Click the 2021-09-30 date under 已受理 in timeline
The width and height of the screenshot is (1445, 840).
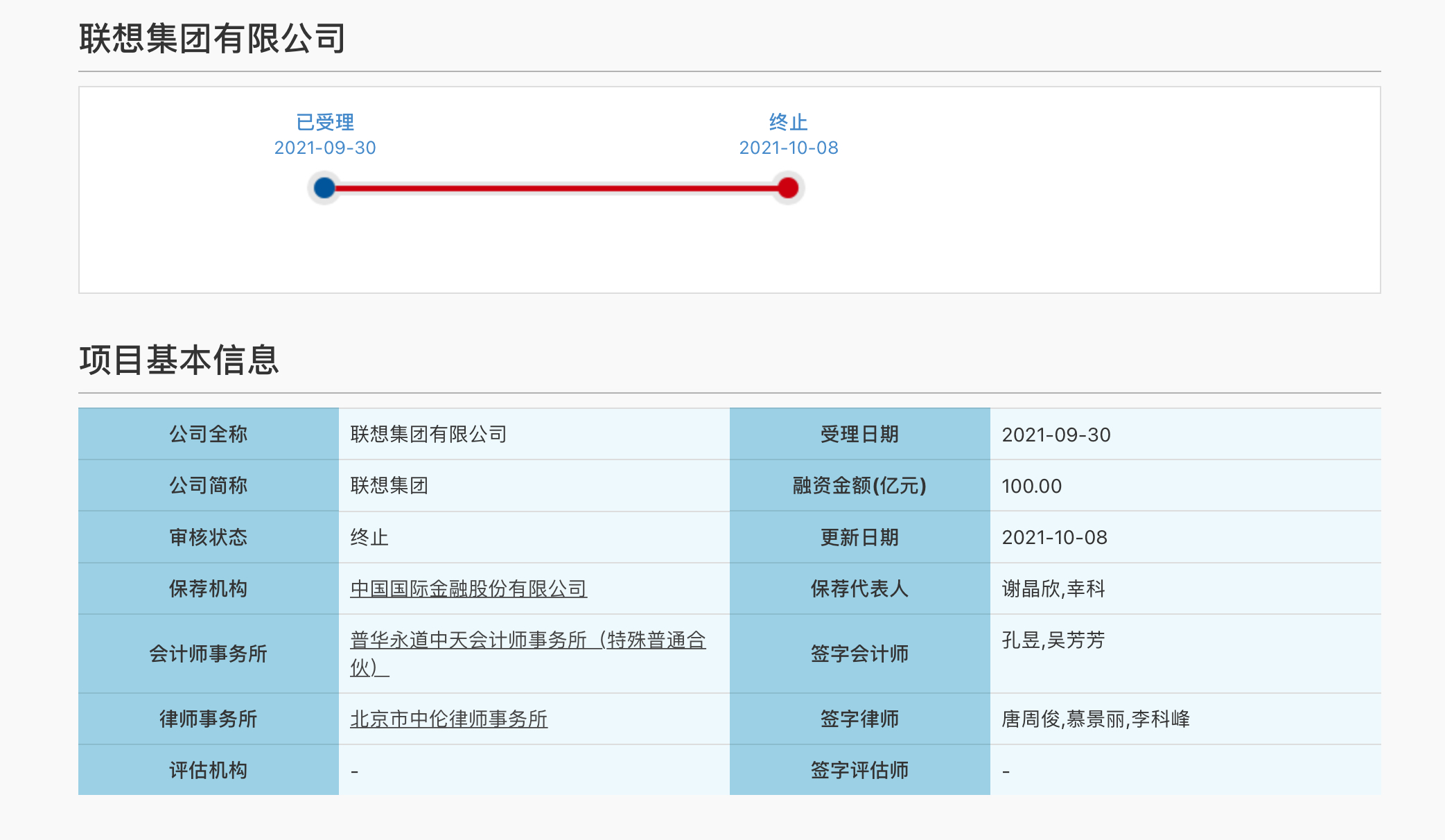coord(325,148)
